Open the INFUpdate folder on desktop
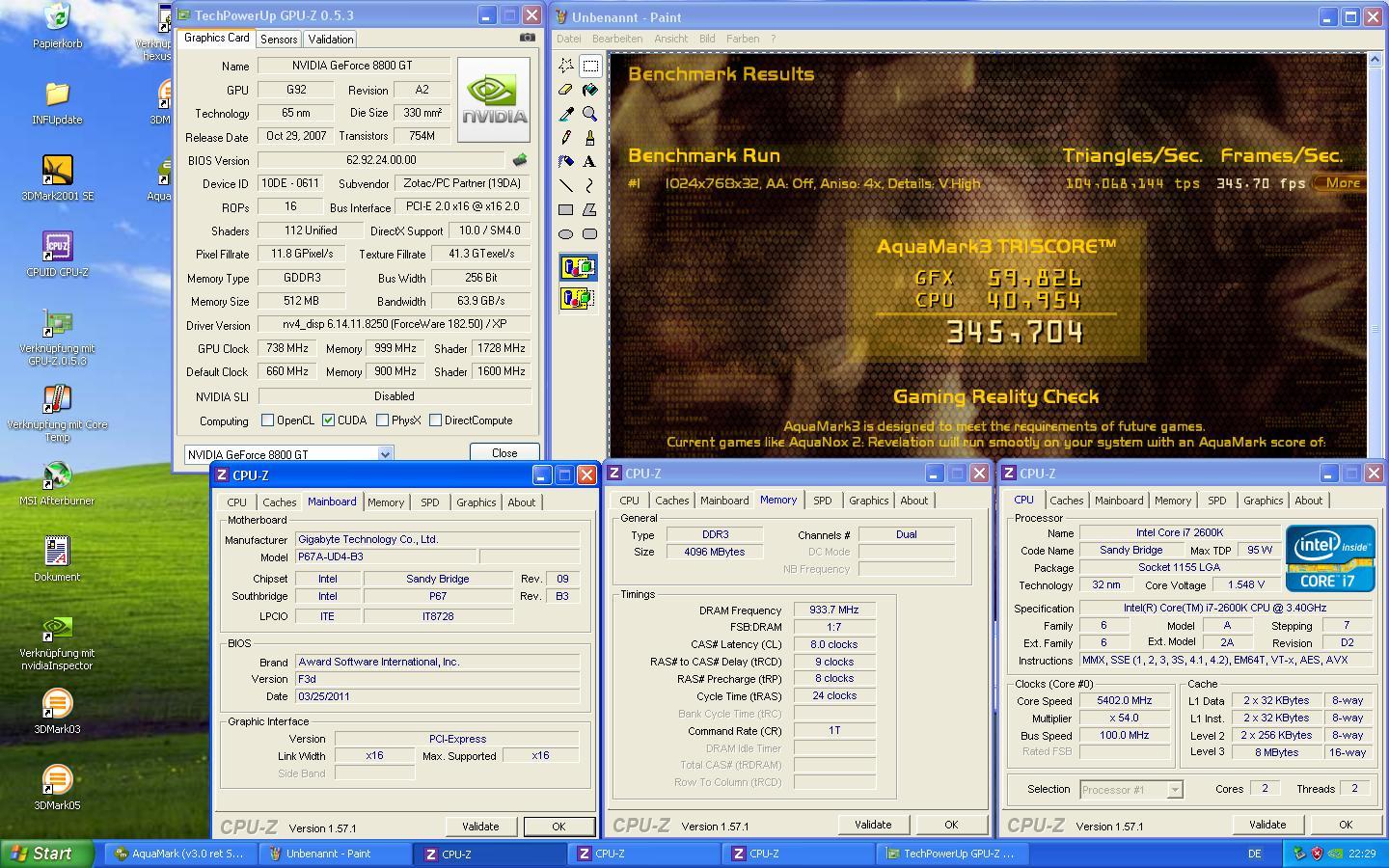Screen dimensions: 1389x868 57,102
